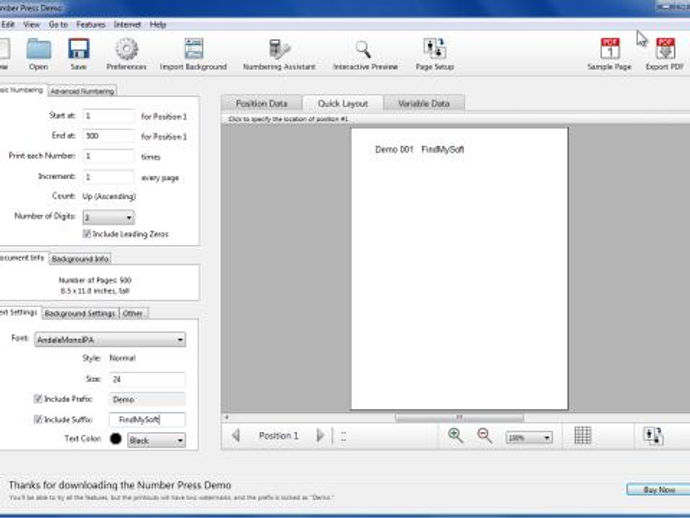Click the font Size input field
This screenshot has height=518, width=690.
(147, 379)
